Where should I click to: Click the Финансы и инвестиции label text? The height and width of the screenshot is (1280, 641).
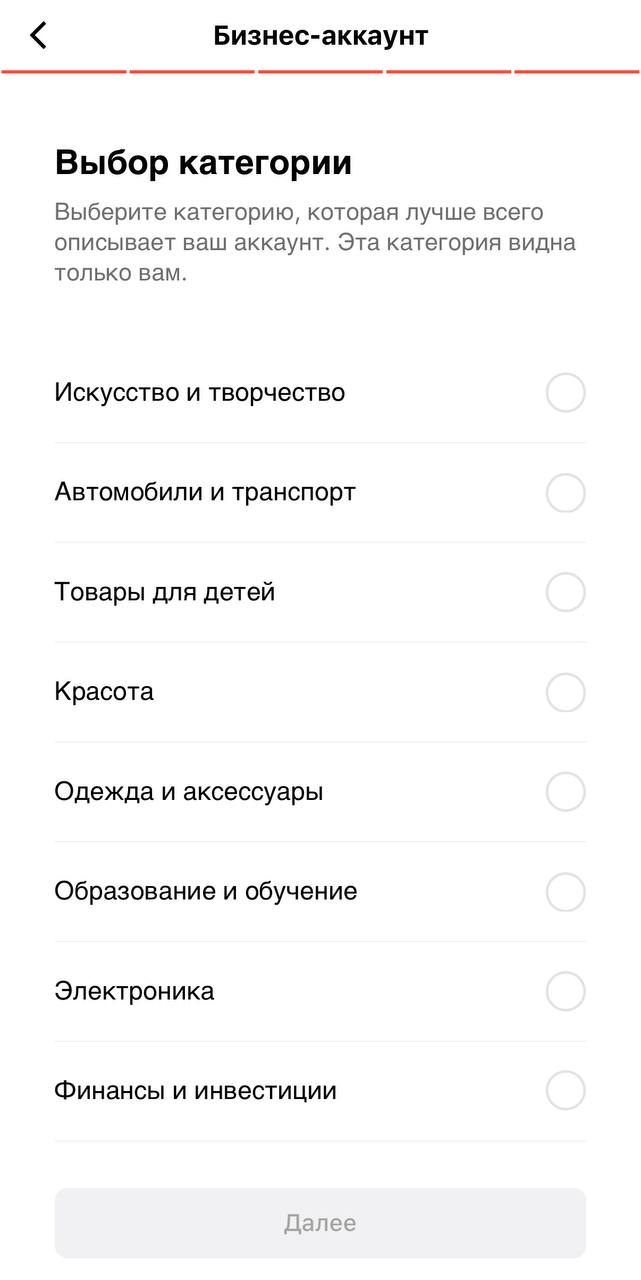coord(195,1091)
